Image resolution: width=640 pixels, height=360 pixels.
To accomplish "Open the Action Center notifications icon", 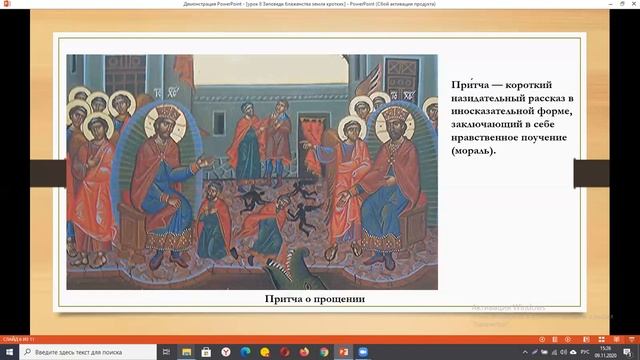I will (x=627, y=352).
